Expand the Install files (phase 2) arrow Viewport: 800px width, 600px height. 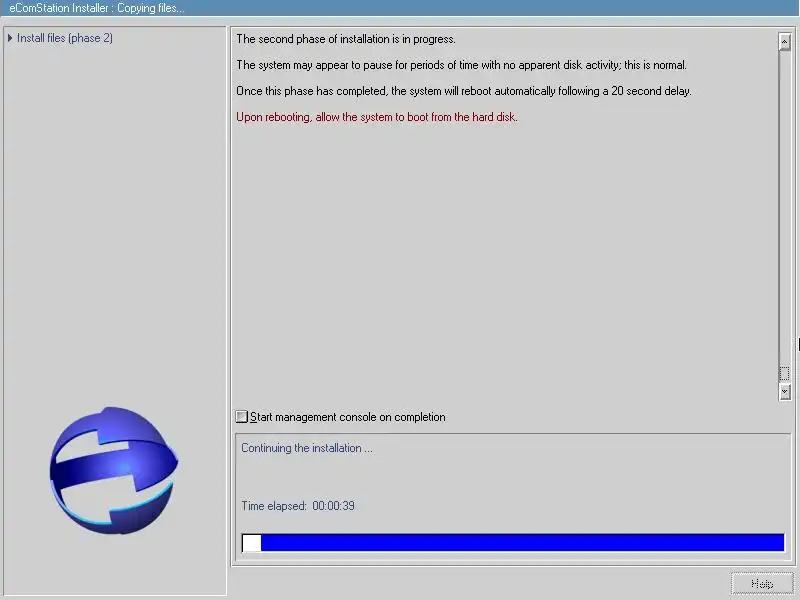tap(10, 38)
